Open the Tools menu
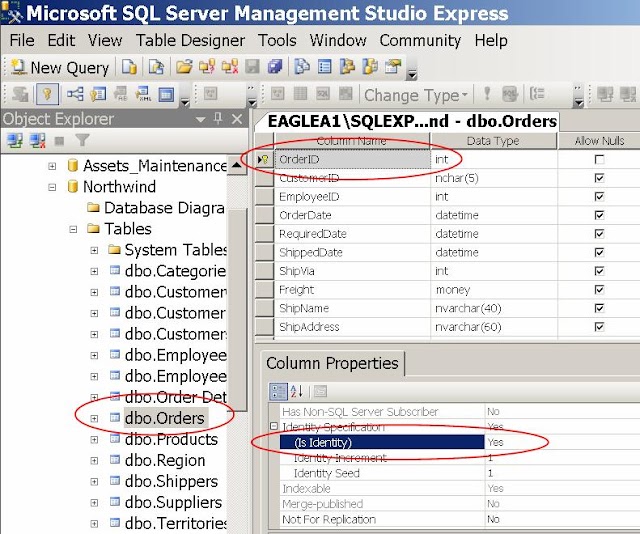Image resolution: width=640 pixels, height=534 pixels. pyautogui.click(x=277, y=40)
